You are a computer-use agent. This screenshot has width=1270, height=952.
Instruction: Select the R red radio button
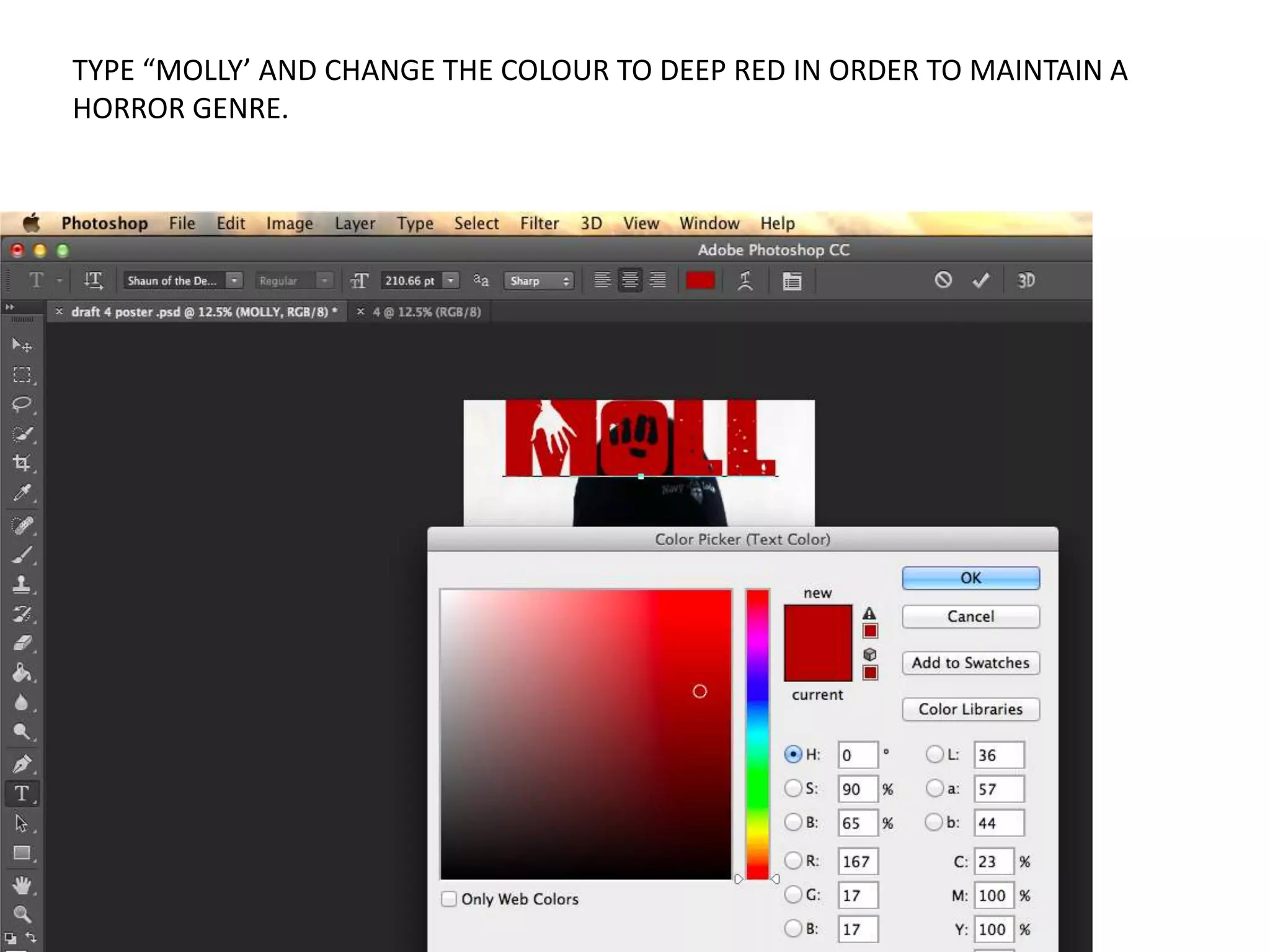[x=793, y=860]
